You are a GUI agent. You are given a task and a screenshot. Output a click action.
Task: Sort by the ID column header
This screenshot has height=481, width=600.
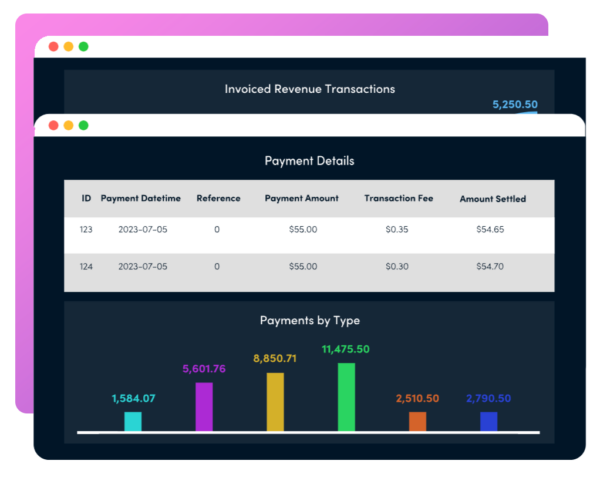(86, 198)
